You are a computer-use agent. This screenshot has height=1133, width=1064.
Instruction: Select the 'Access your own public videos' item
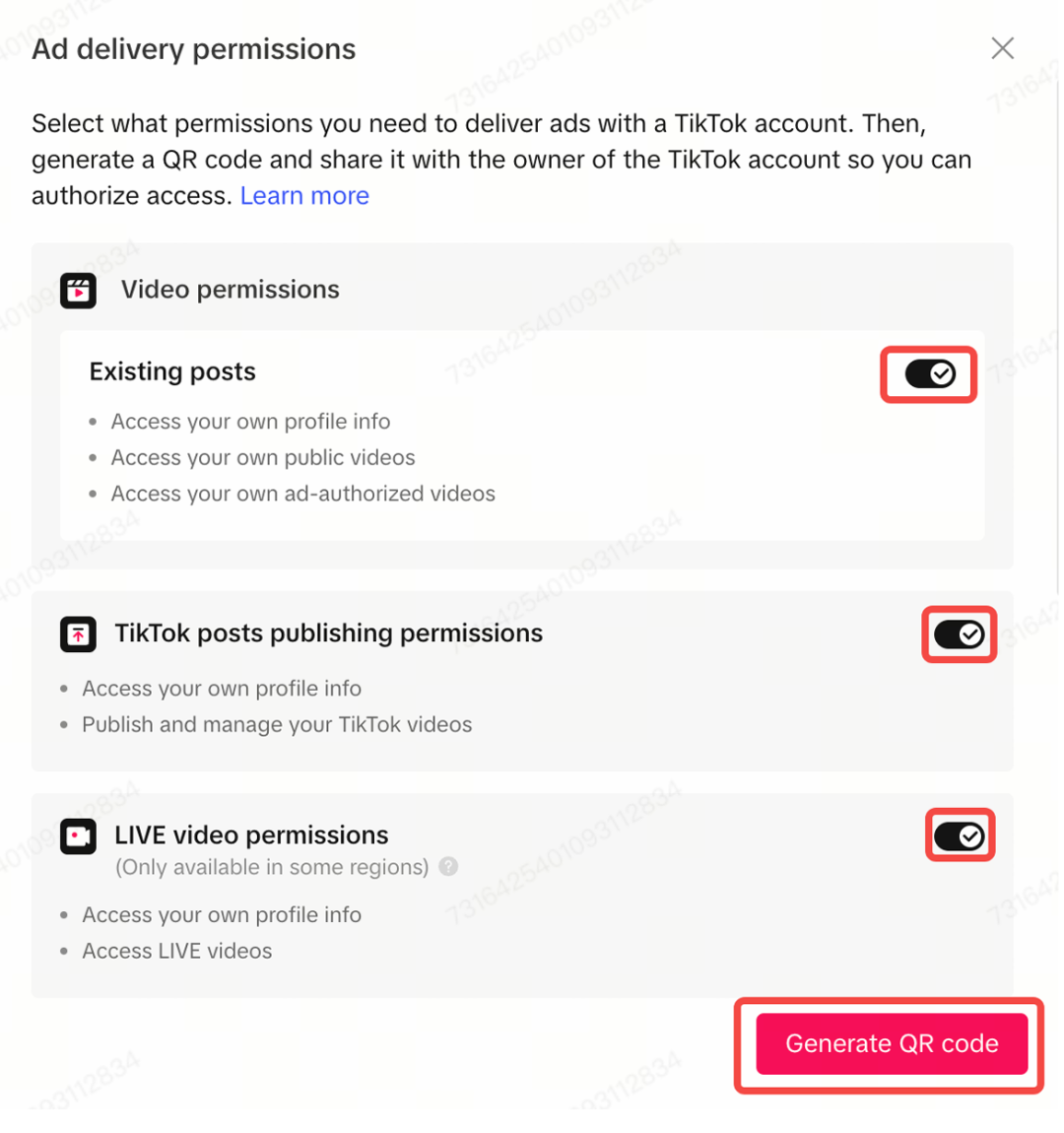coord(263,458)
